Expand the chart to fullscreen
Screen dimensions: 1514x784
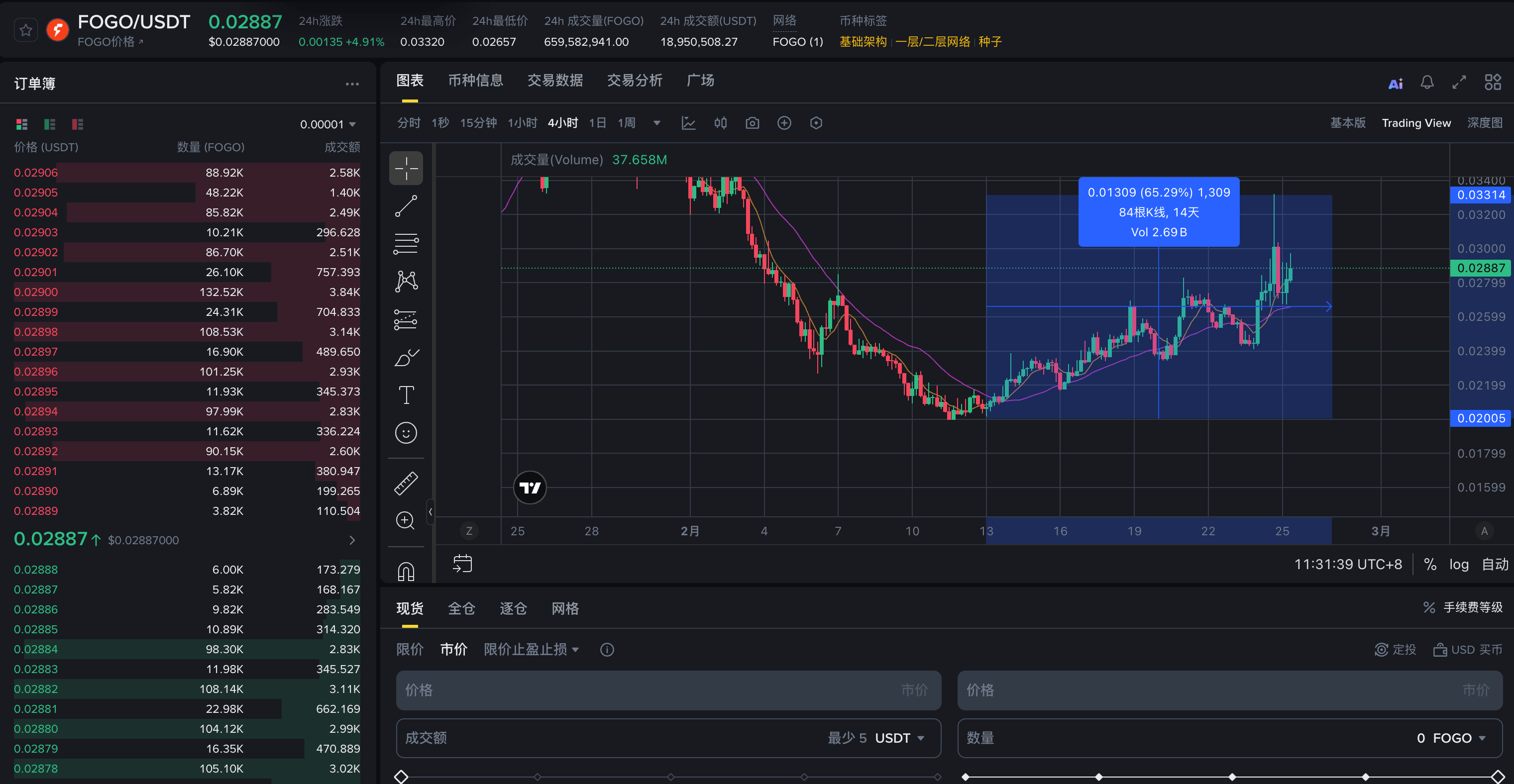coord(1459,83)
